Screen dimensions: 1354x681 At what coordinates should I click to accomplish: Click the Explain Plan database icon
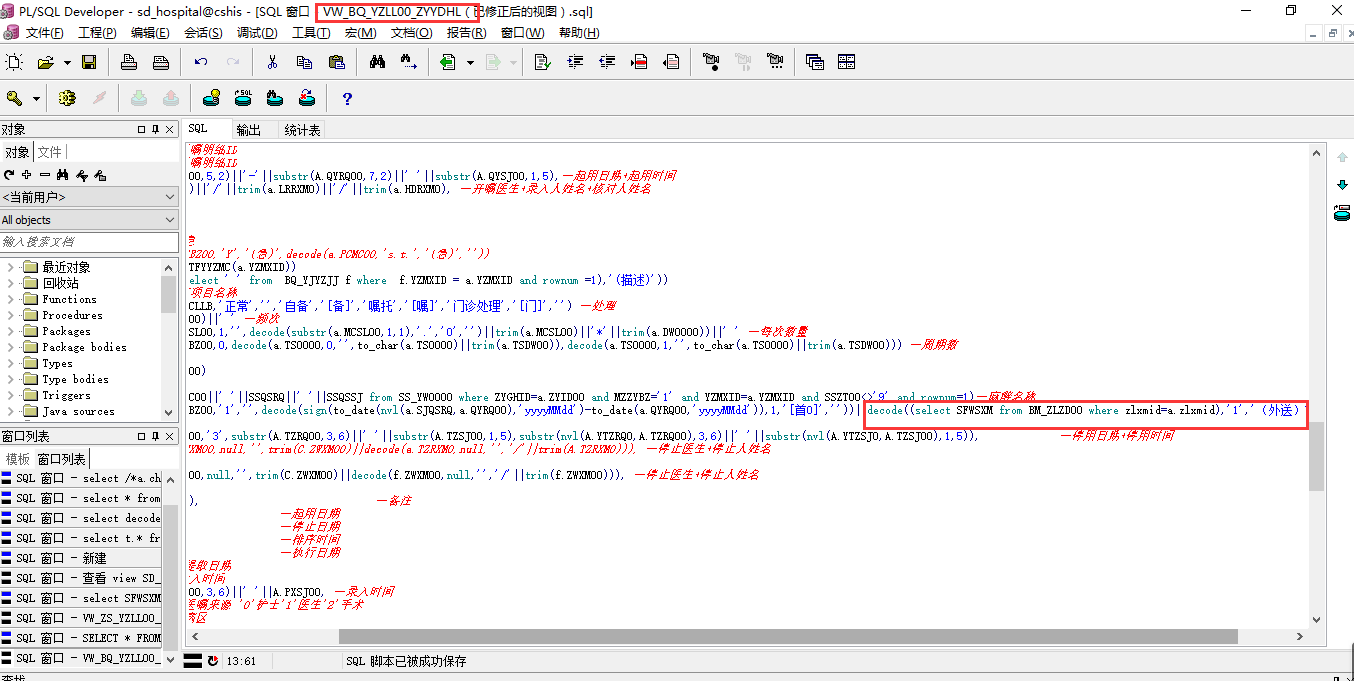211,98
